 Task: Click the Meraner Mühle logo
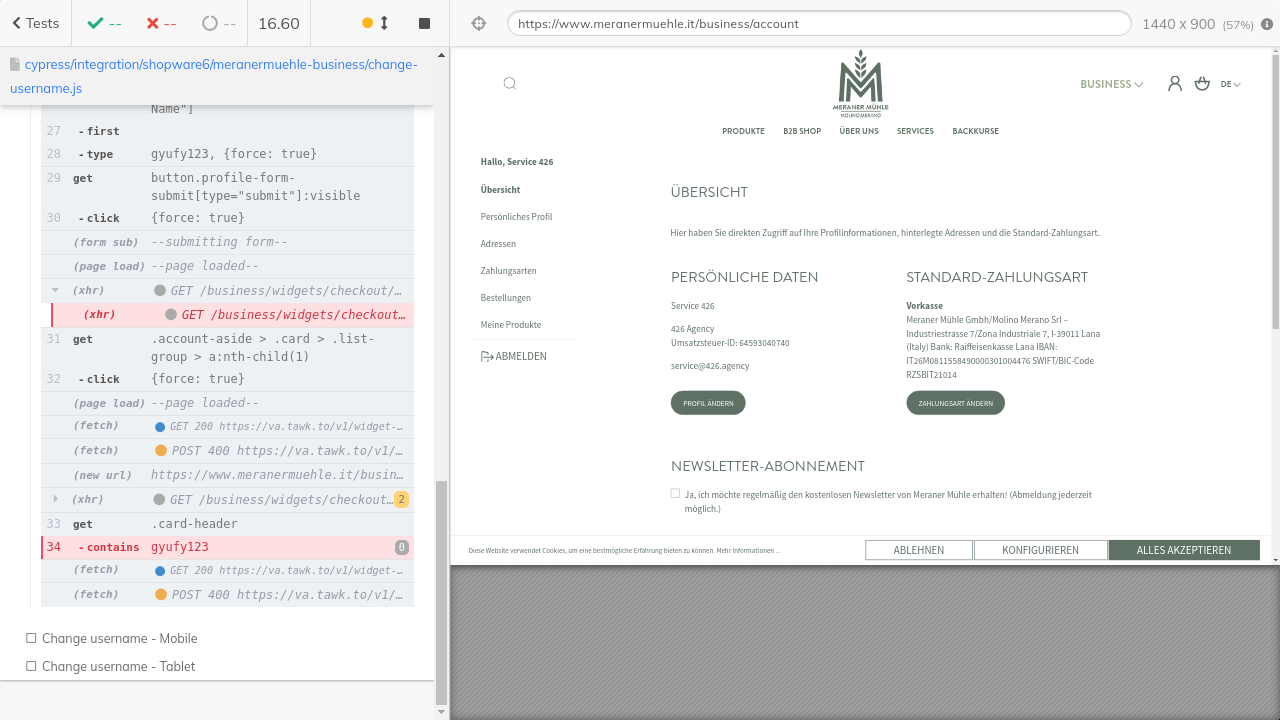(860, 82)
